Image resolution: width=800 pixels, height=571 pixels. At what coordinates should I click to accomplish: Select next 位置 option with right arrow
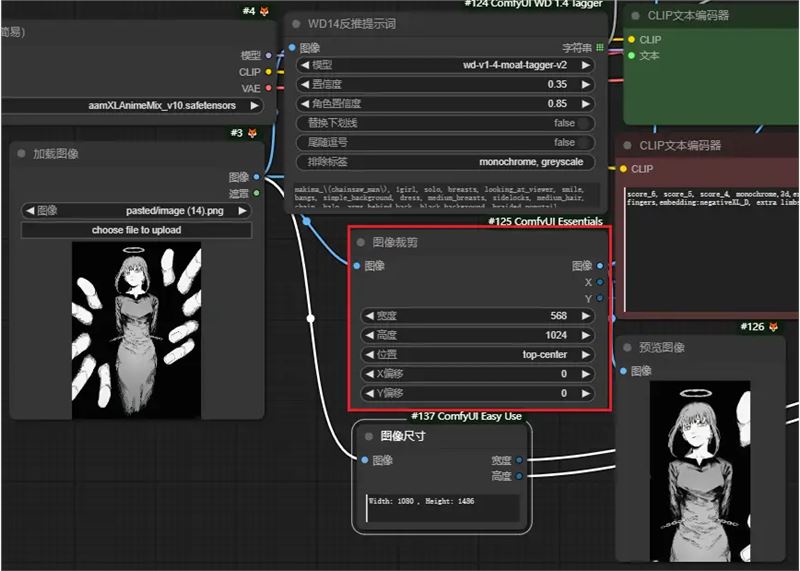point(586,354)
